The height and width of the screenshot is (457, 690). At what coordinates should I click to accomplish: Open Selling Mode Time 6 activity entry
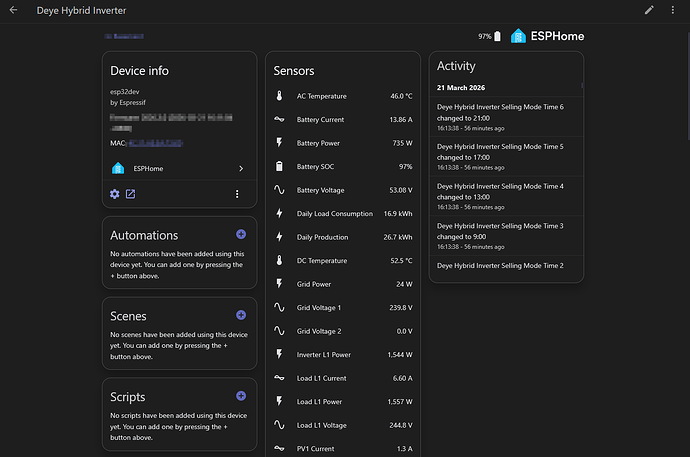[505, 116]
